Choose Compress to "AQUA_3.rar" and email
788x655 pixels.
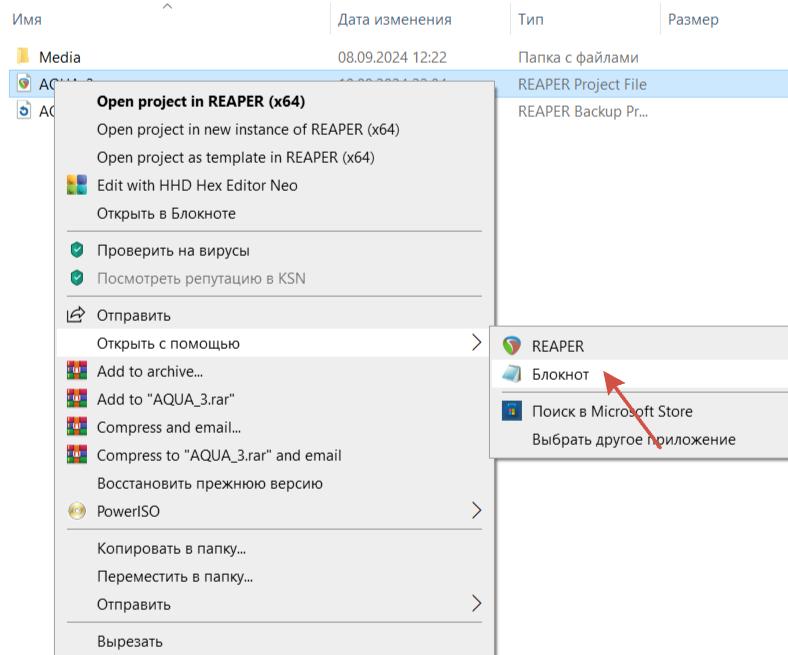coord(219,455)
